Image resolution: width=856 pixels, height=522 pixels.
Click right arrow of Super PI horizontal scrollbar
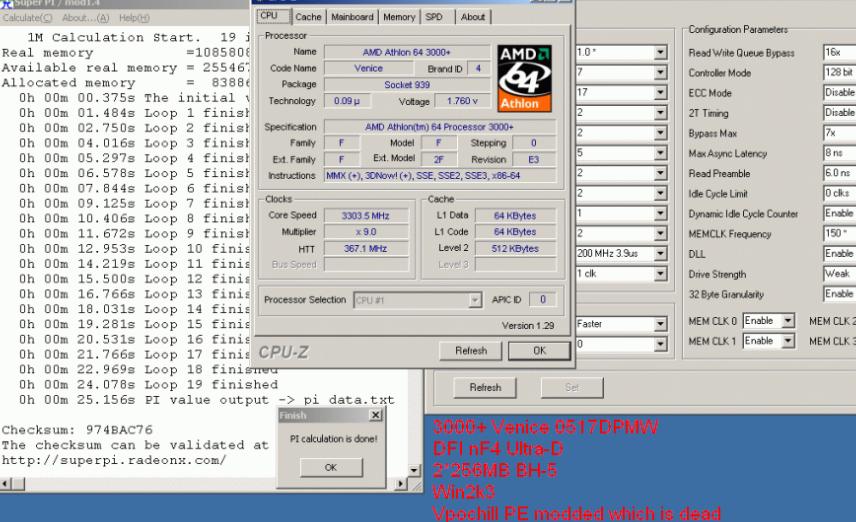click(x=401, y=484)
